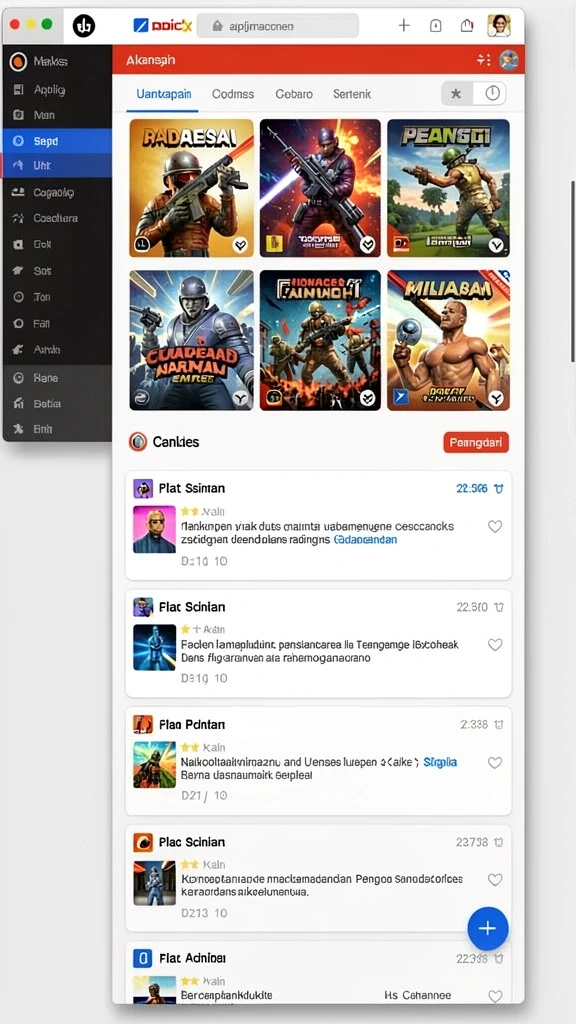576x1024 pixels.
Task: Open Brit at the bottom of the sidebar
Action: (57, 429)
